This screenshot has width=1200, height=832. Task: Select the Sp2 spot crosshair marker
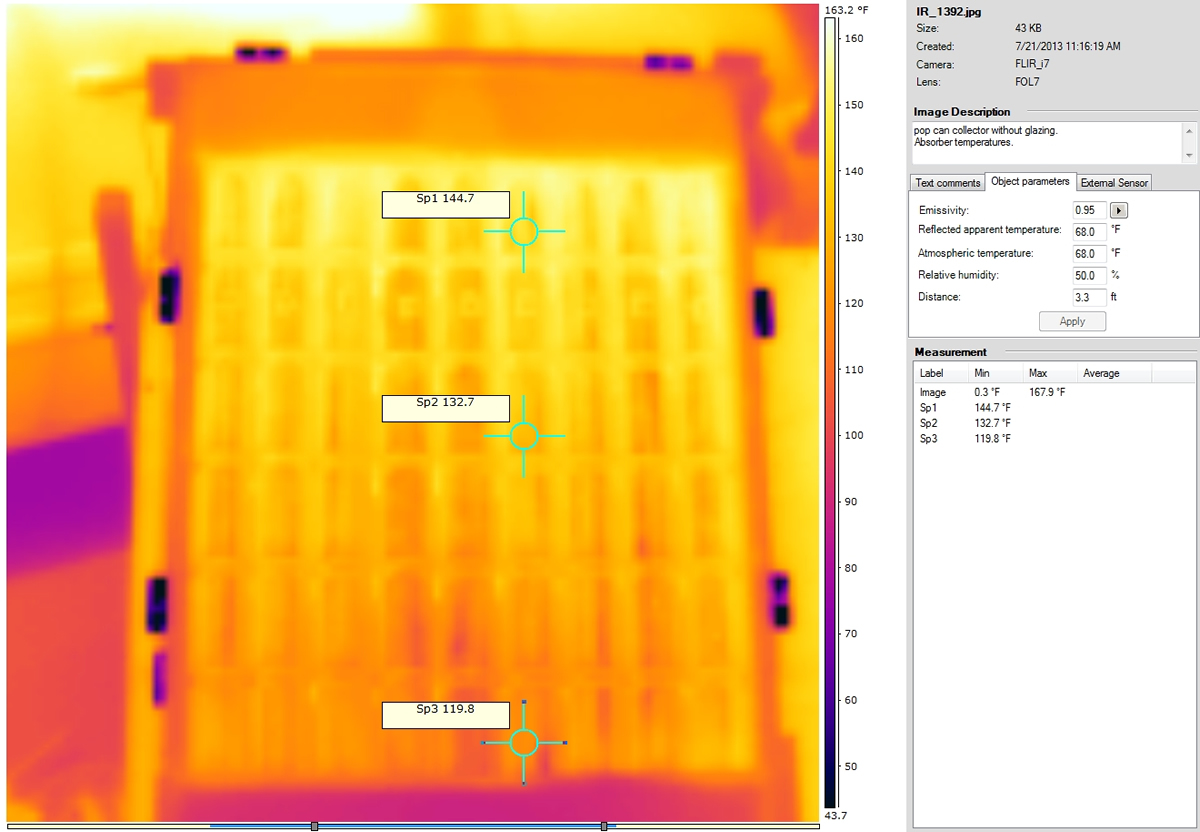pyautogui.click(x=524, y=436)
